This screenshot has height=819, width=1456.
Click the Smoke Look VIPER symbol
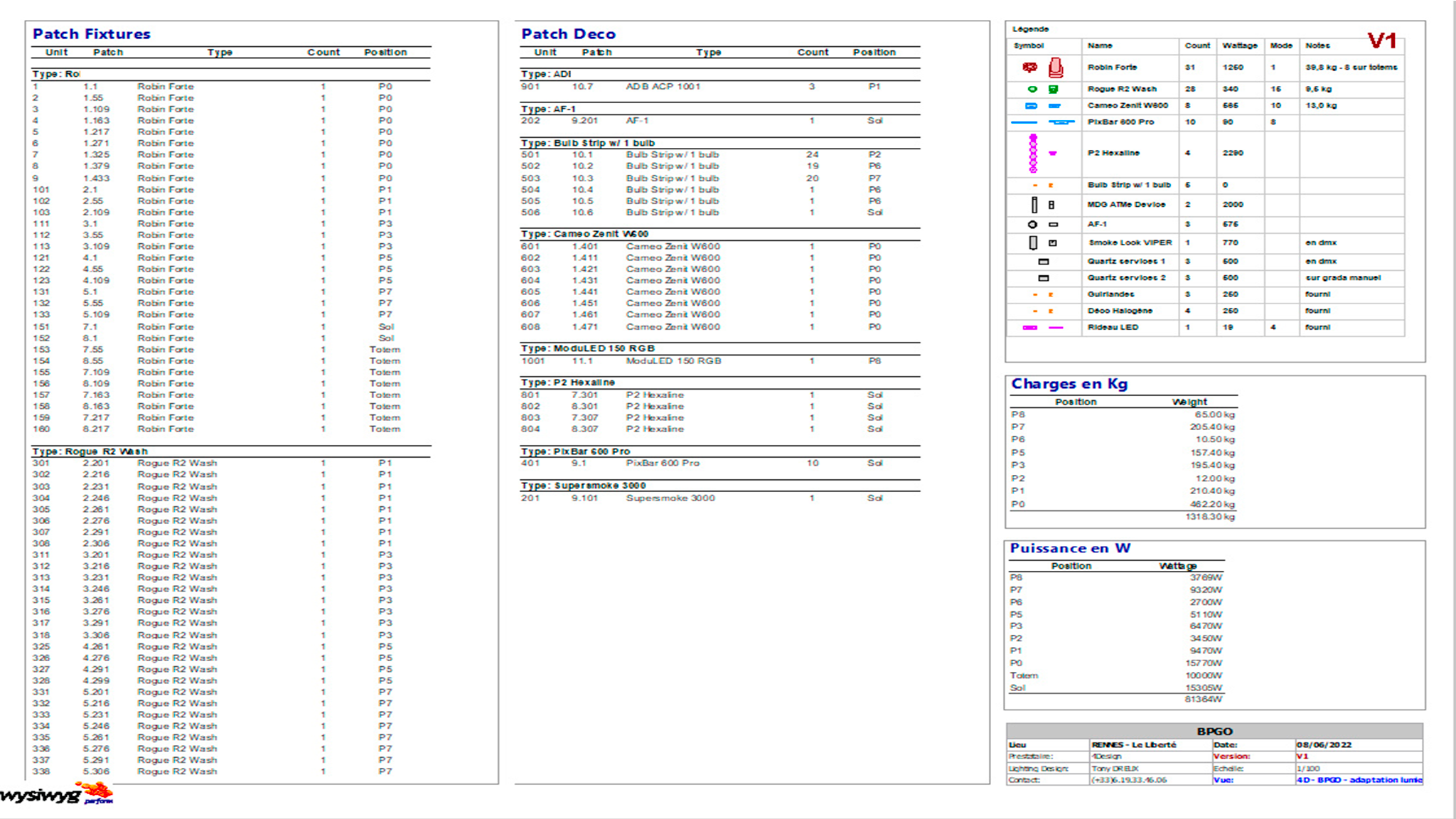tap(1034, 243)
